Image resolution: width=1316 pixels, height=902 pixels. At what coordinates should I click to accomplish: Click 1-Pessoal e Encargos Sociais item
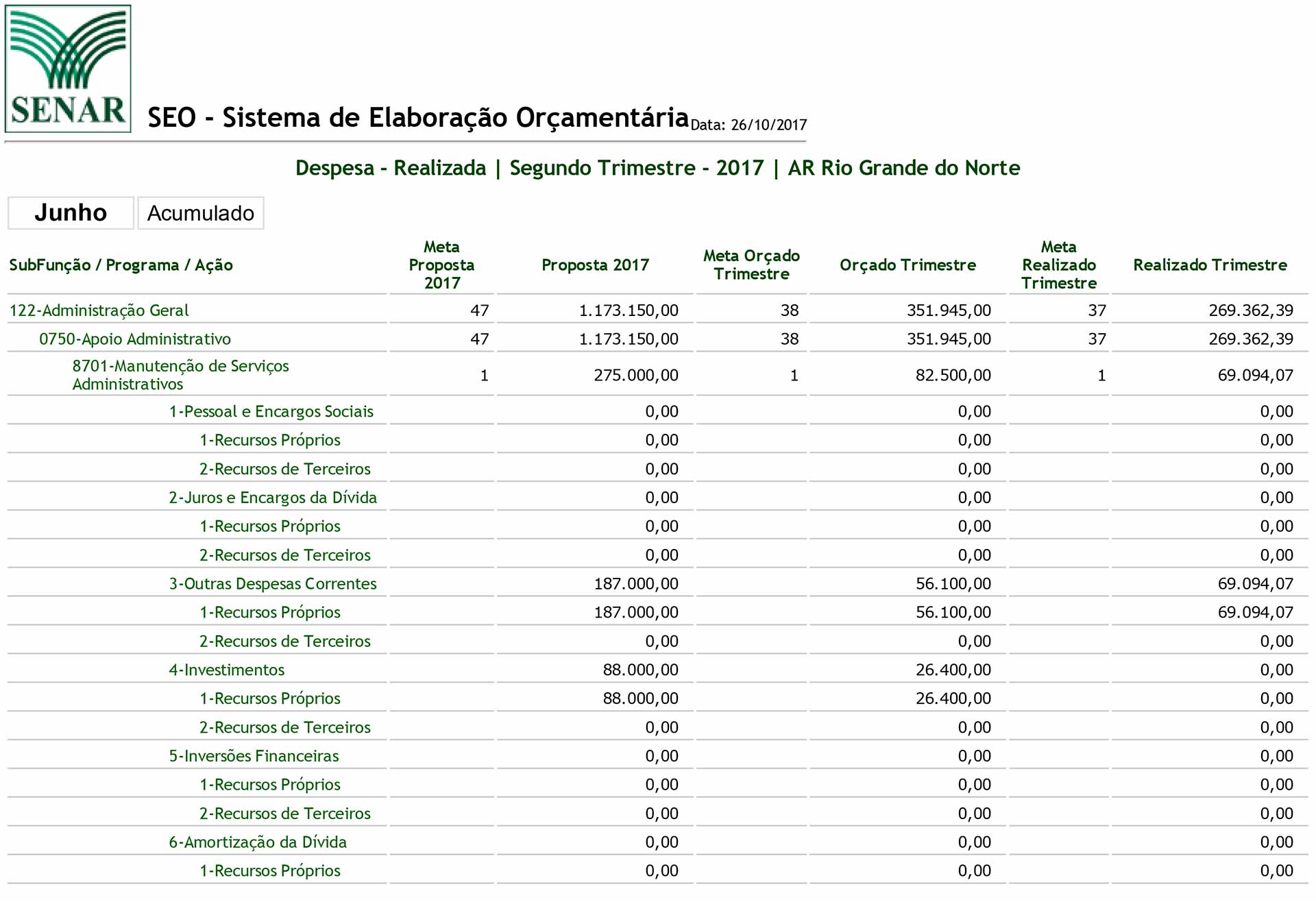271,412
